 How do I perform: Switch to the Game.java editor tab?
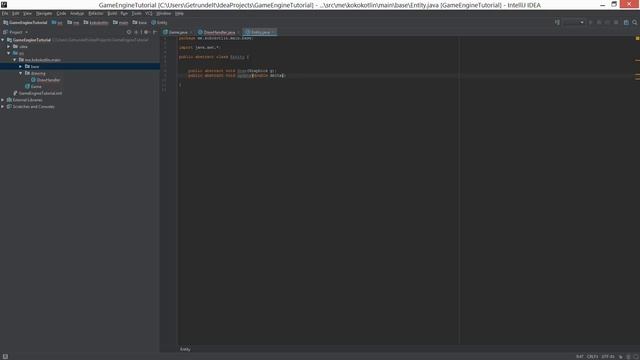(178, 32)
